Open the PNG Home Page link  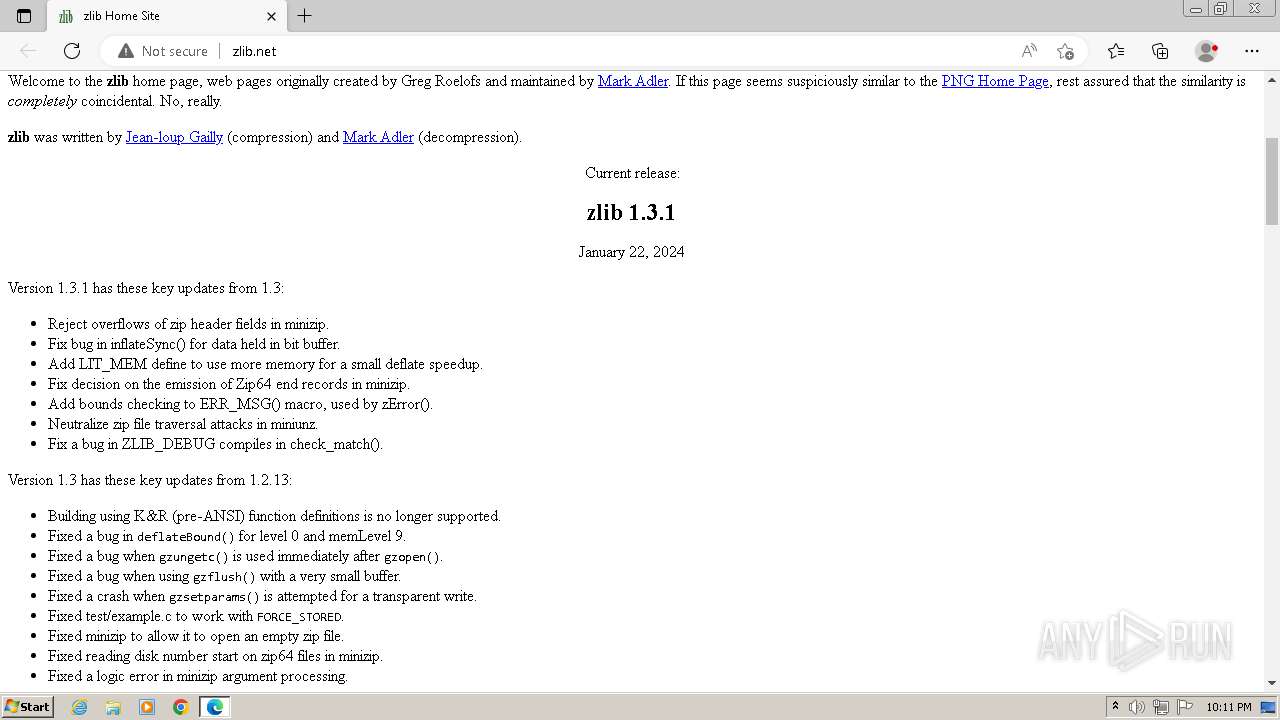pos(995,81)
